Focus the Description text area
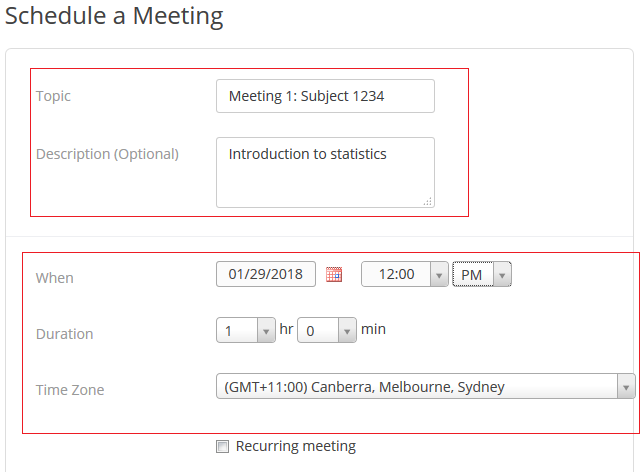 (325, 172)
